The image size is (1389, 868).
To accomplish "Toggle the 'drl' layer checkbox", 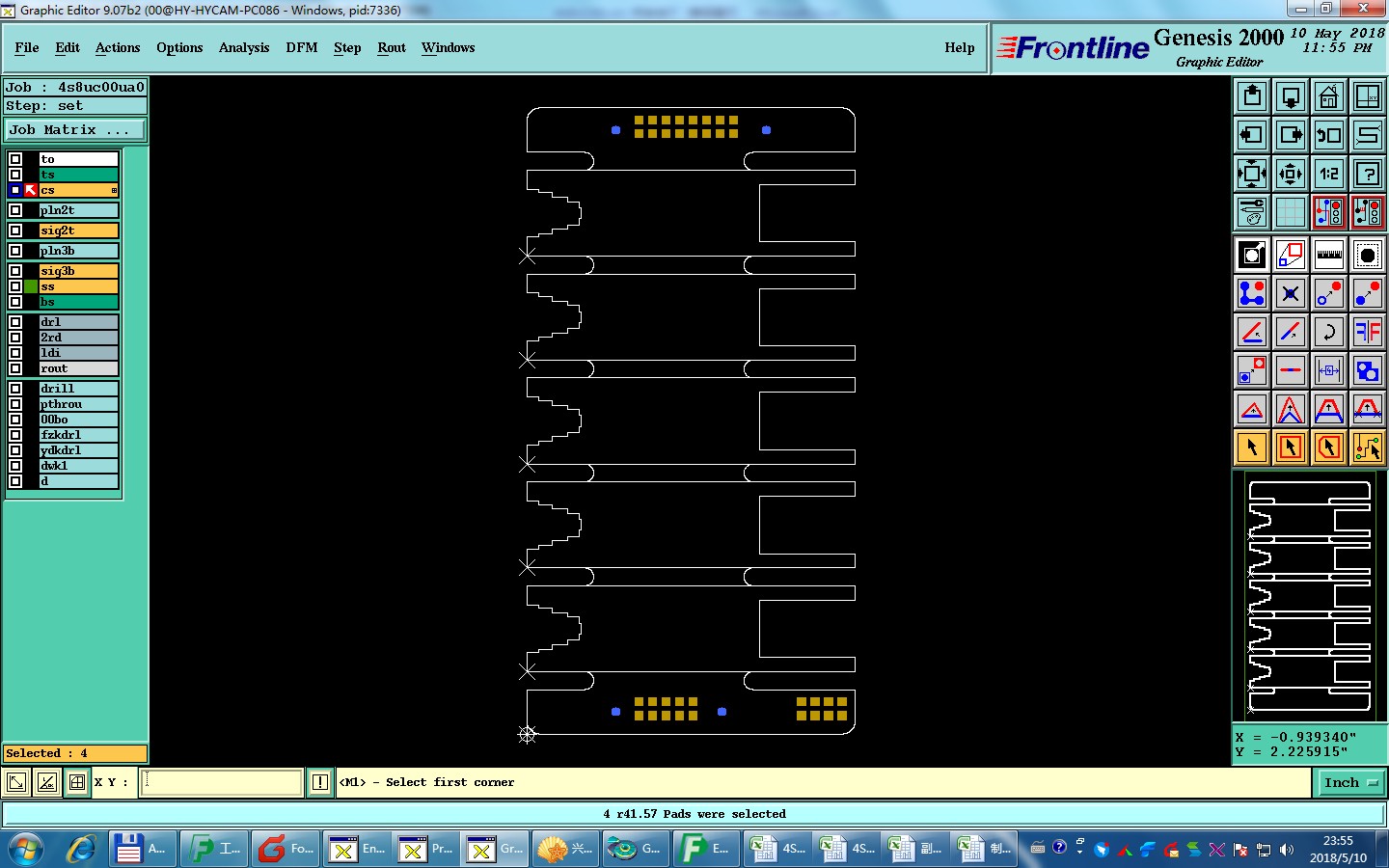I will 15,322.
